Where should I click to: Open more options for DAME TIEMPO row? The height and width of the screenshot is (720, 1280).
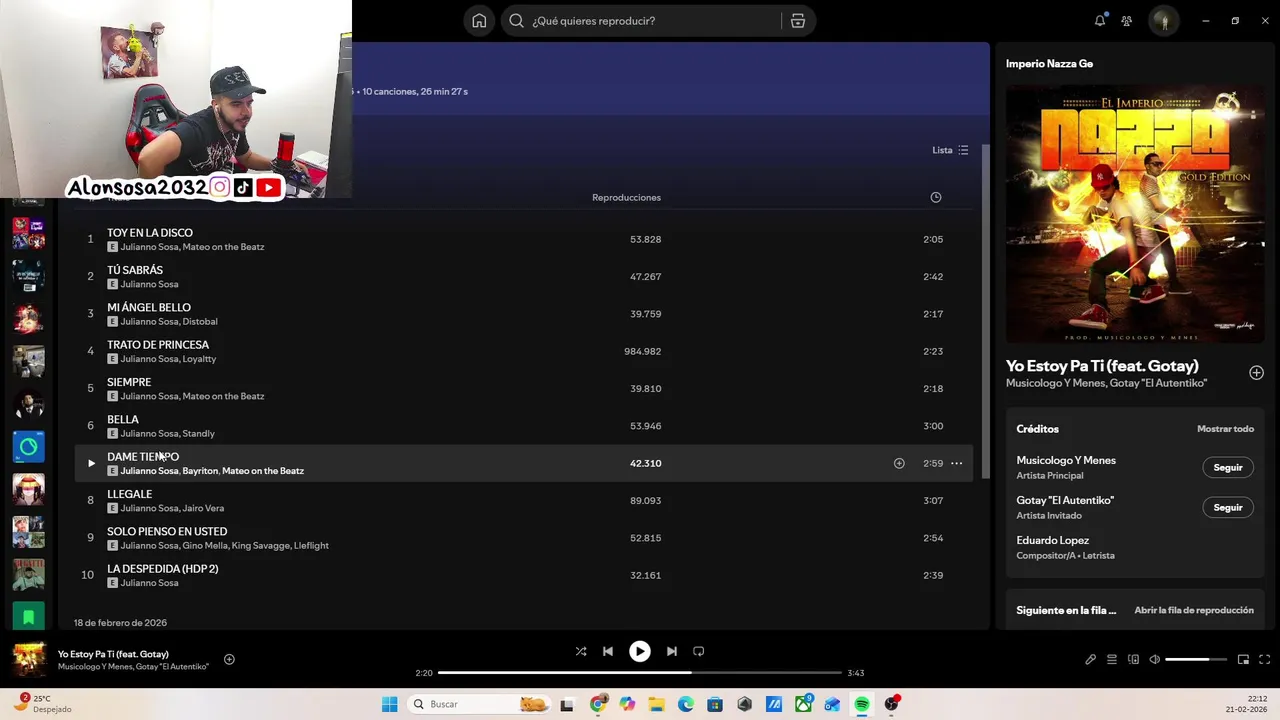(957, 463)
